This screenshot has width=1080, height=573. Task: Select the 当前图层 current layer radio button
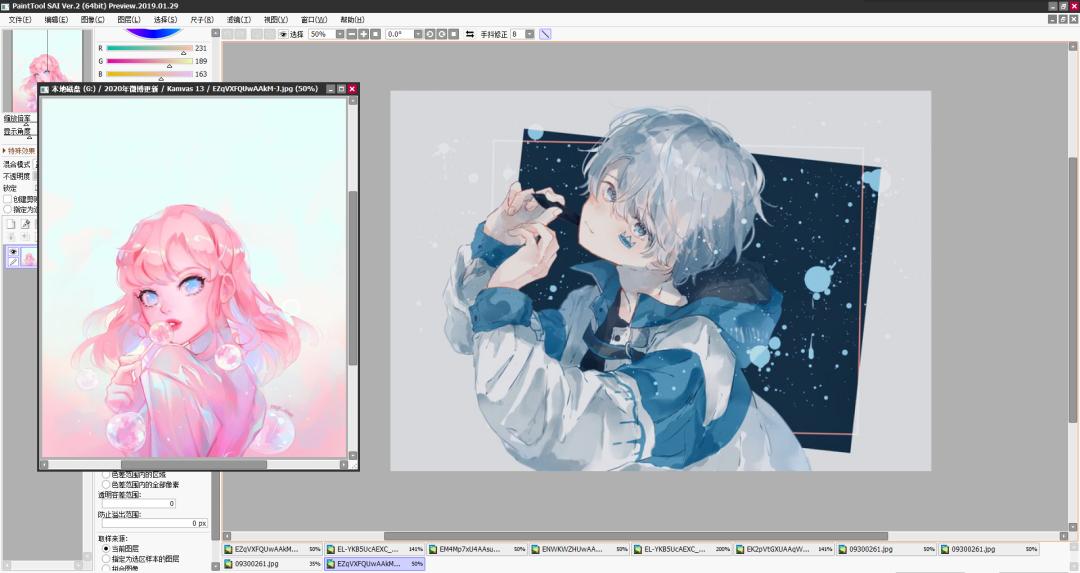pyautogui.click(x=106, y=549)
